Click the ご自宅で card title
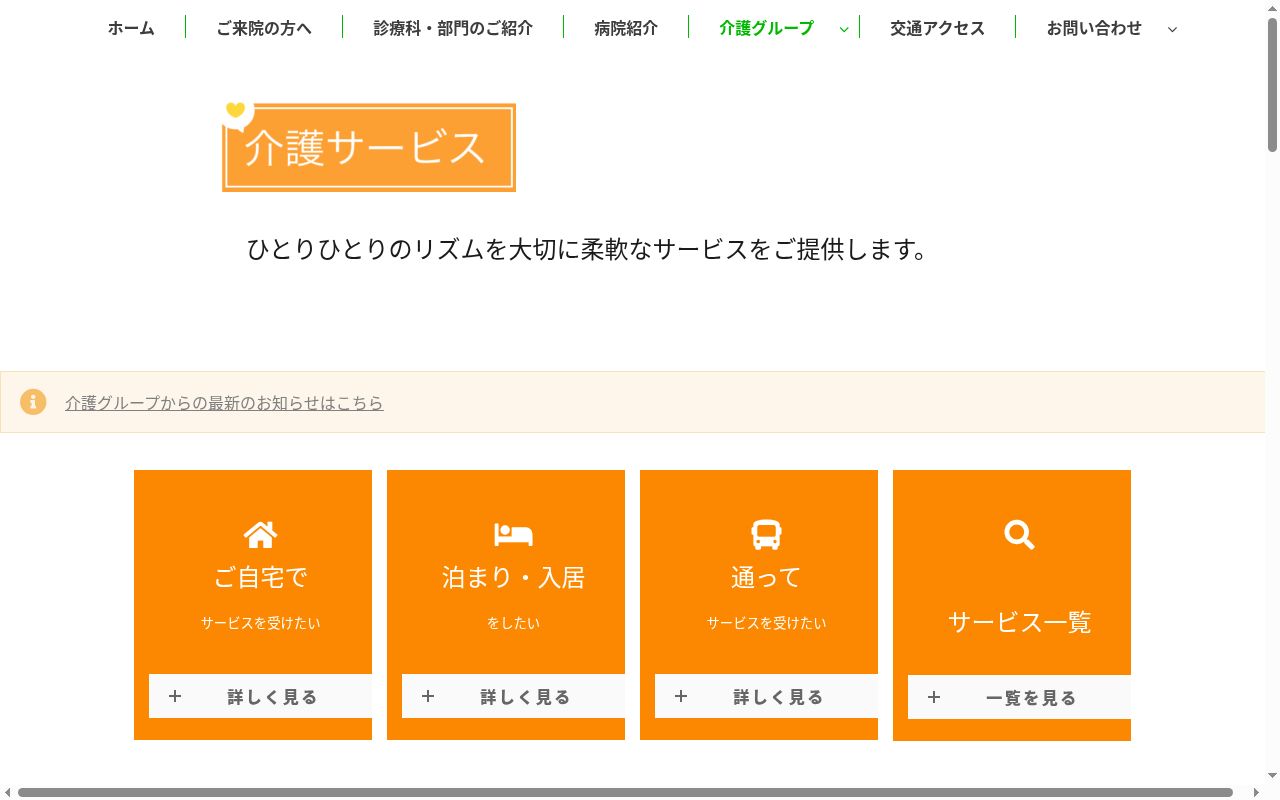This screenshot has height=800, width=1280. click(260, 577)
